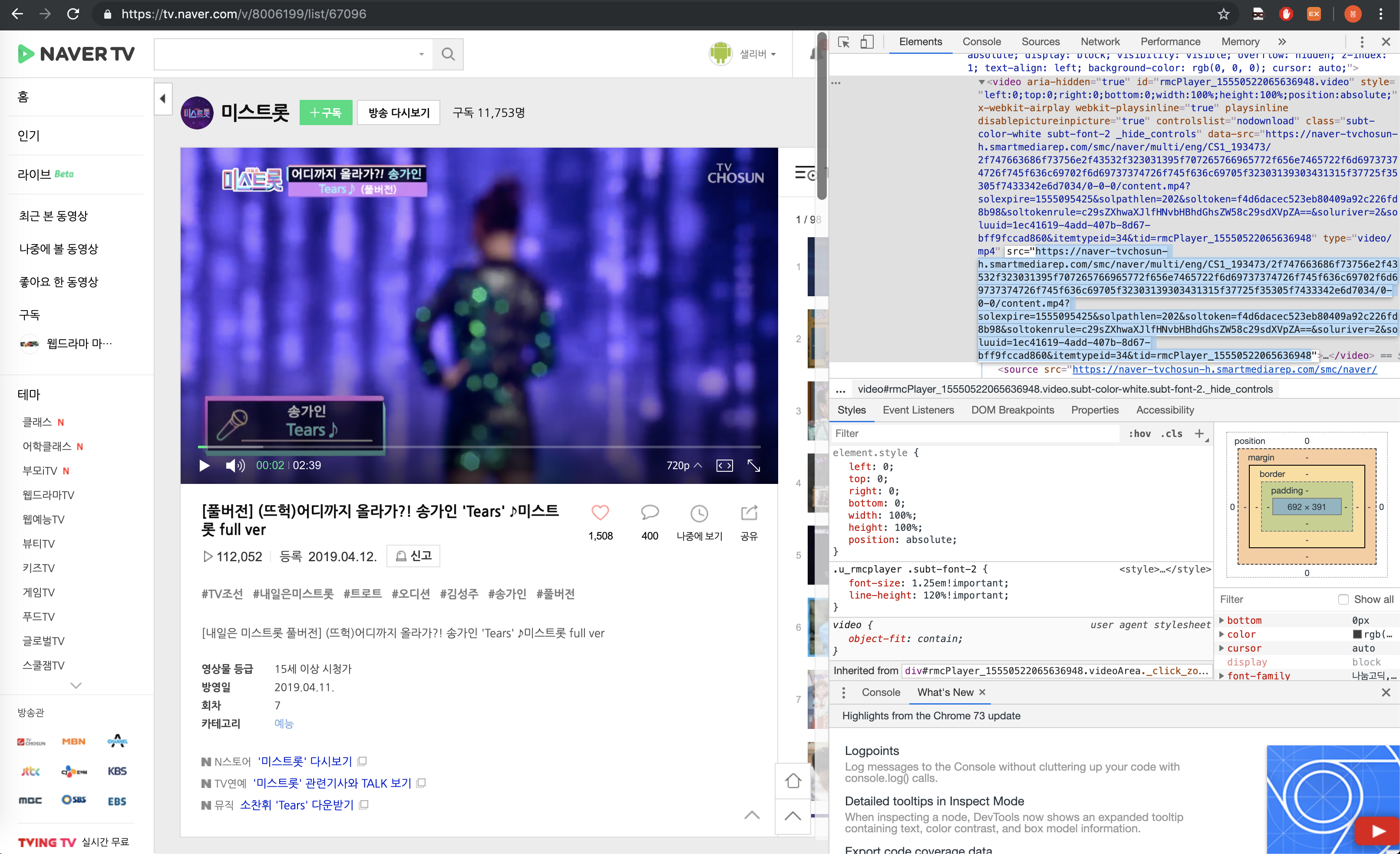This screenshot has height=854, width=1400.
Task: Enable the Show all checkbox
Action: pos(1343,599)
